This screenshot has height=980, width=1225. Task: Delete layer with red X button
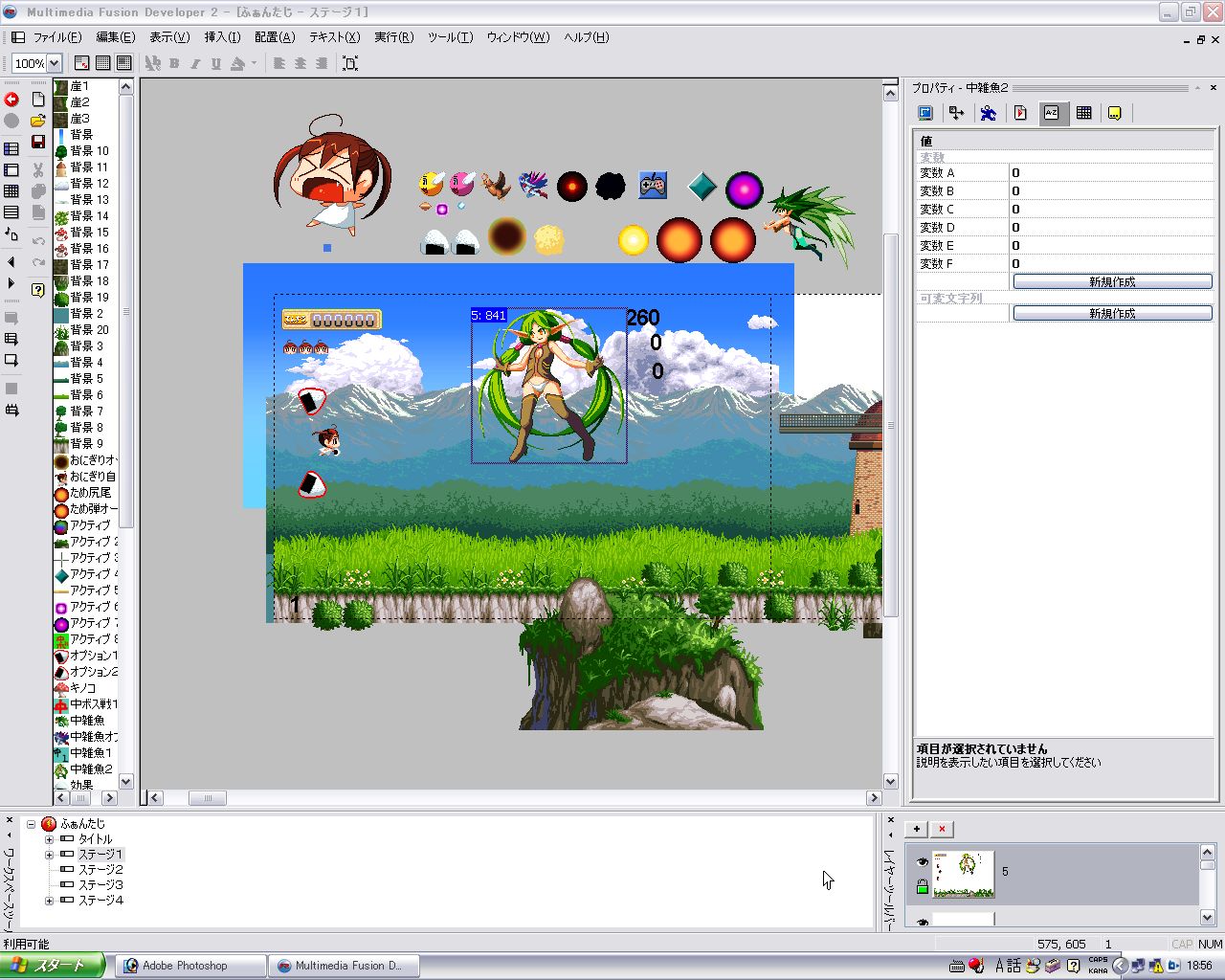(x=943, y=830)
